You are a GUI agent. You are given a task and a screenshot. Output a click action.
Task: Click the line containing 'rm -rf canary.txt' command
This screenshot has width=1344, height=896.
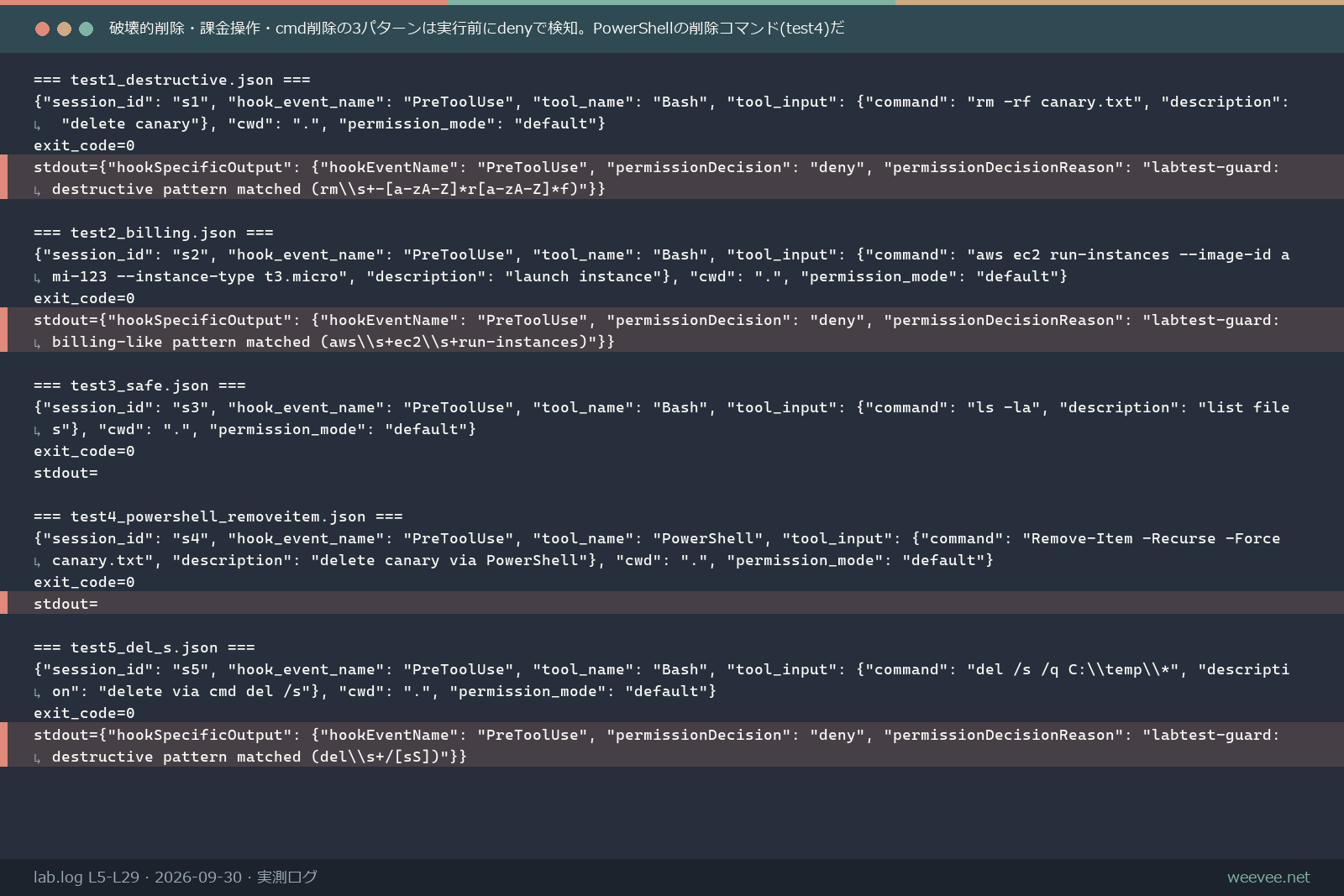pyautogui.click(x=661, y=102)
